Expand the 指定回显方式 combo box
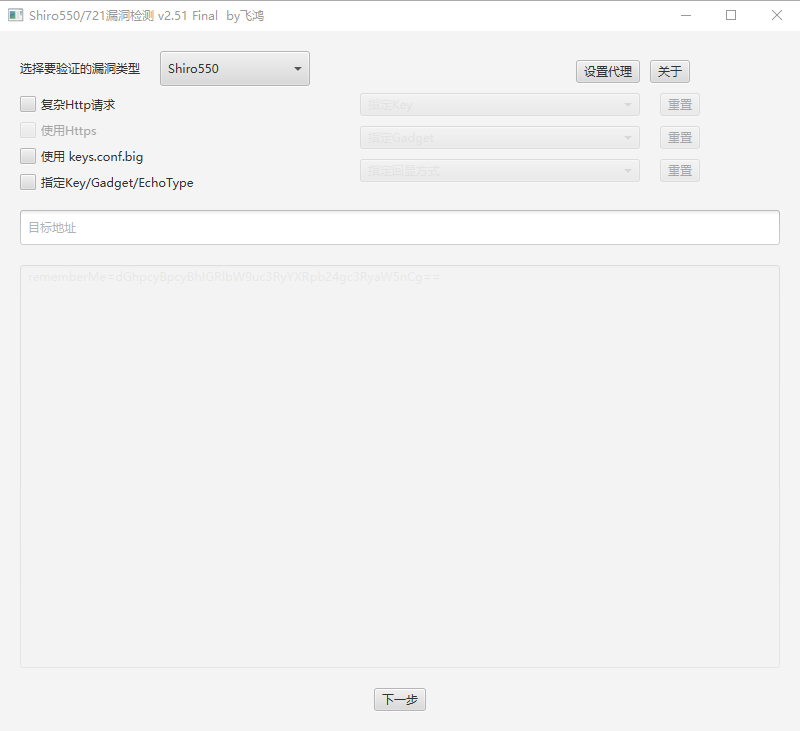 [x=500, y=170]
